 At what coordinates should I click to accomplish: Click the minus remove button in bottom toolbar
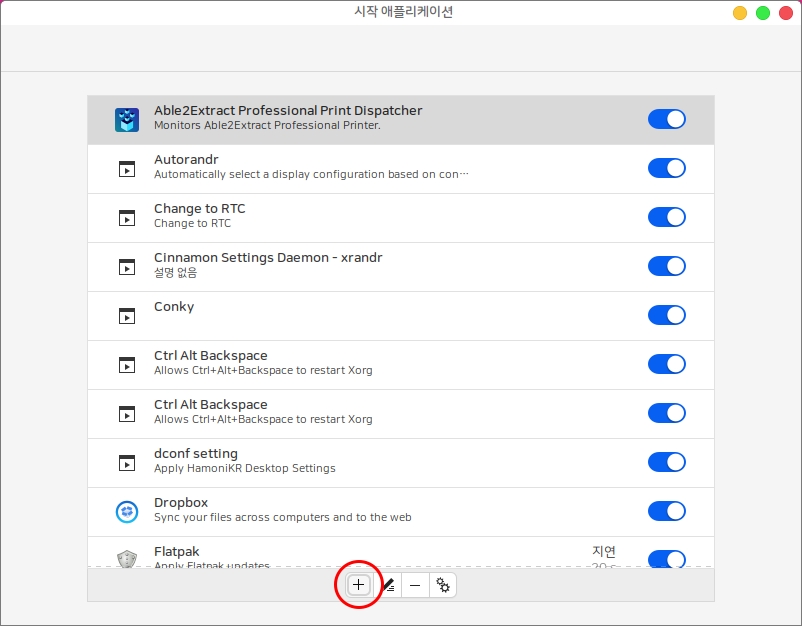click(415, 585)
